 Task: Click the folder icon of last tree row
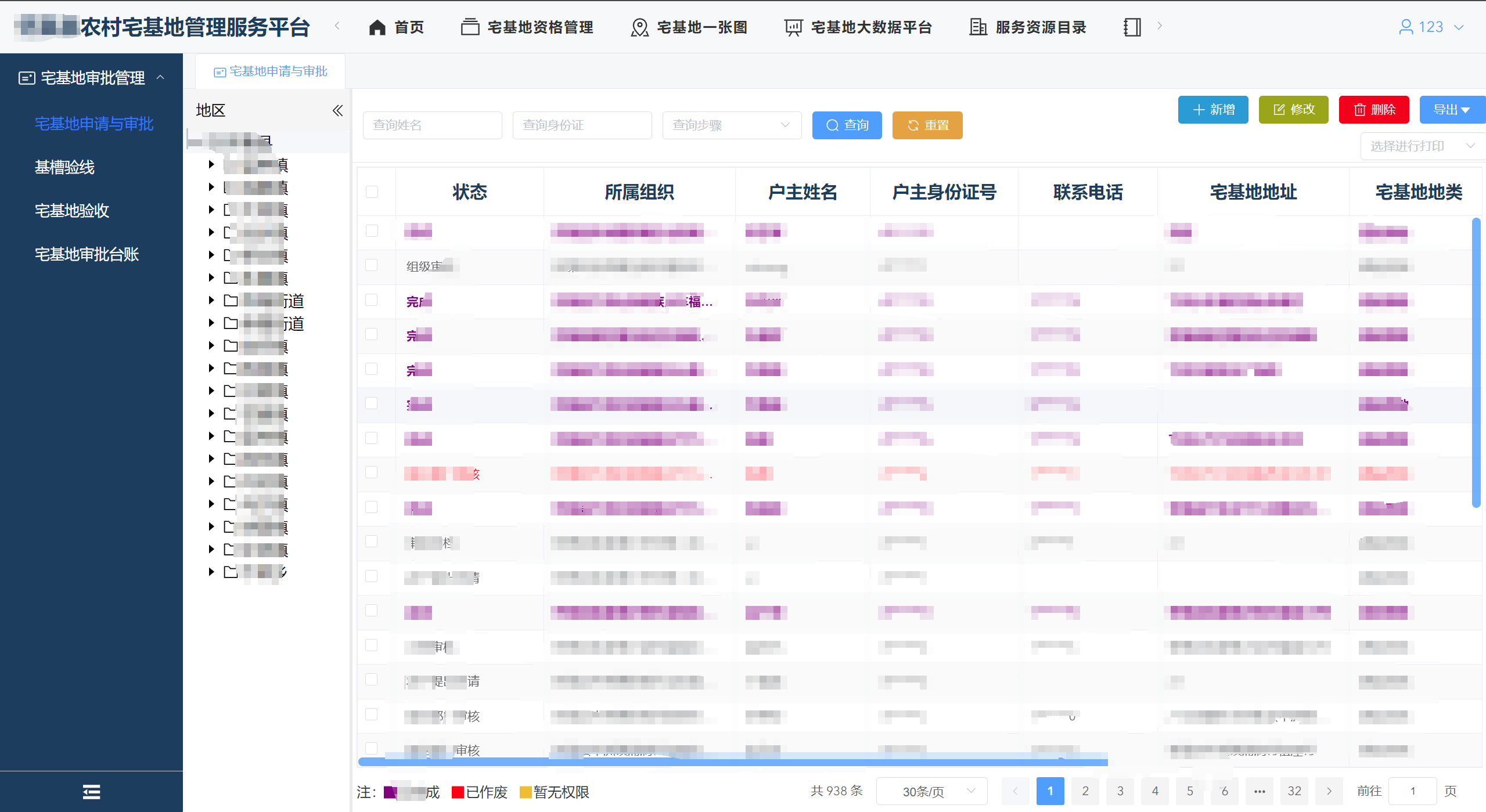click(231, 572)
